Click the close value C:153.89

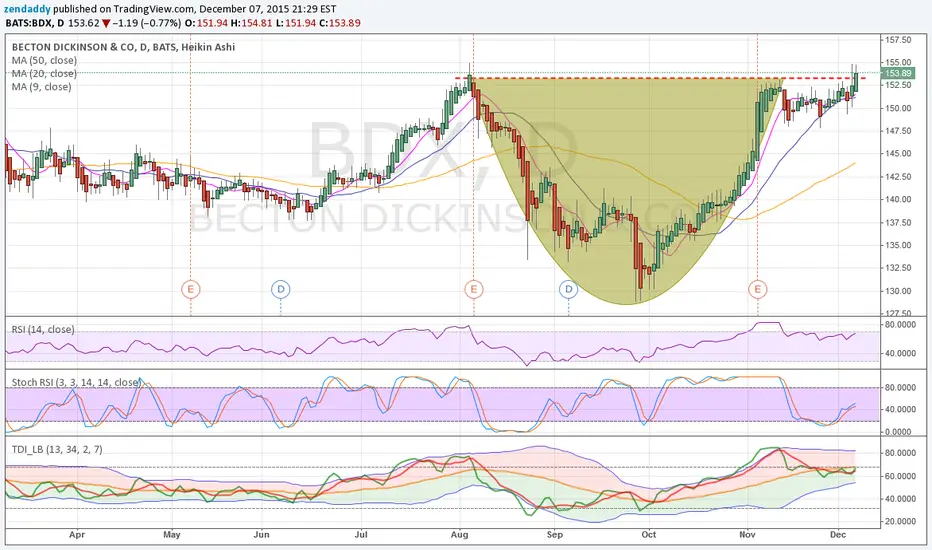339,23
